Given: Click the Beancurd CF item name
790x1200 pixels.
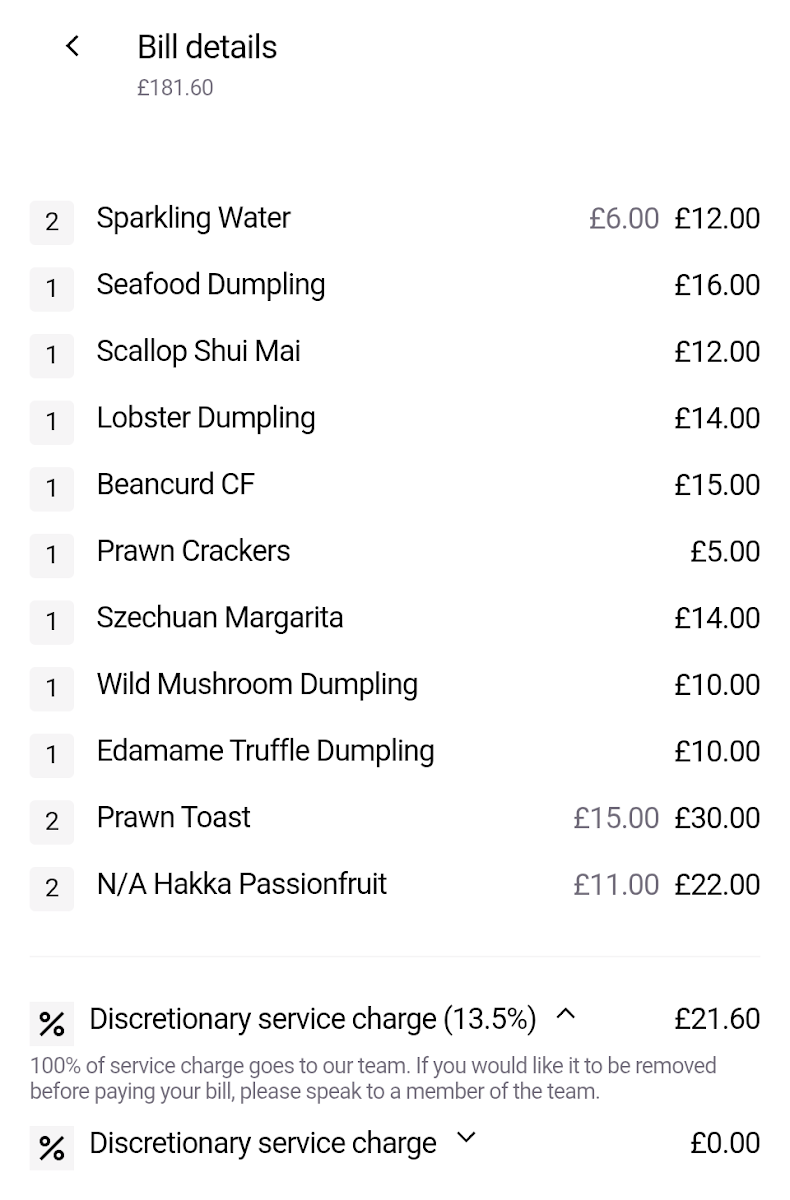Looking at the screenshot, I should click(x=175, y=484).
